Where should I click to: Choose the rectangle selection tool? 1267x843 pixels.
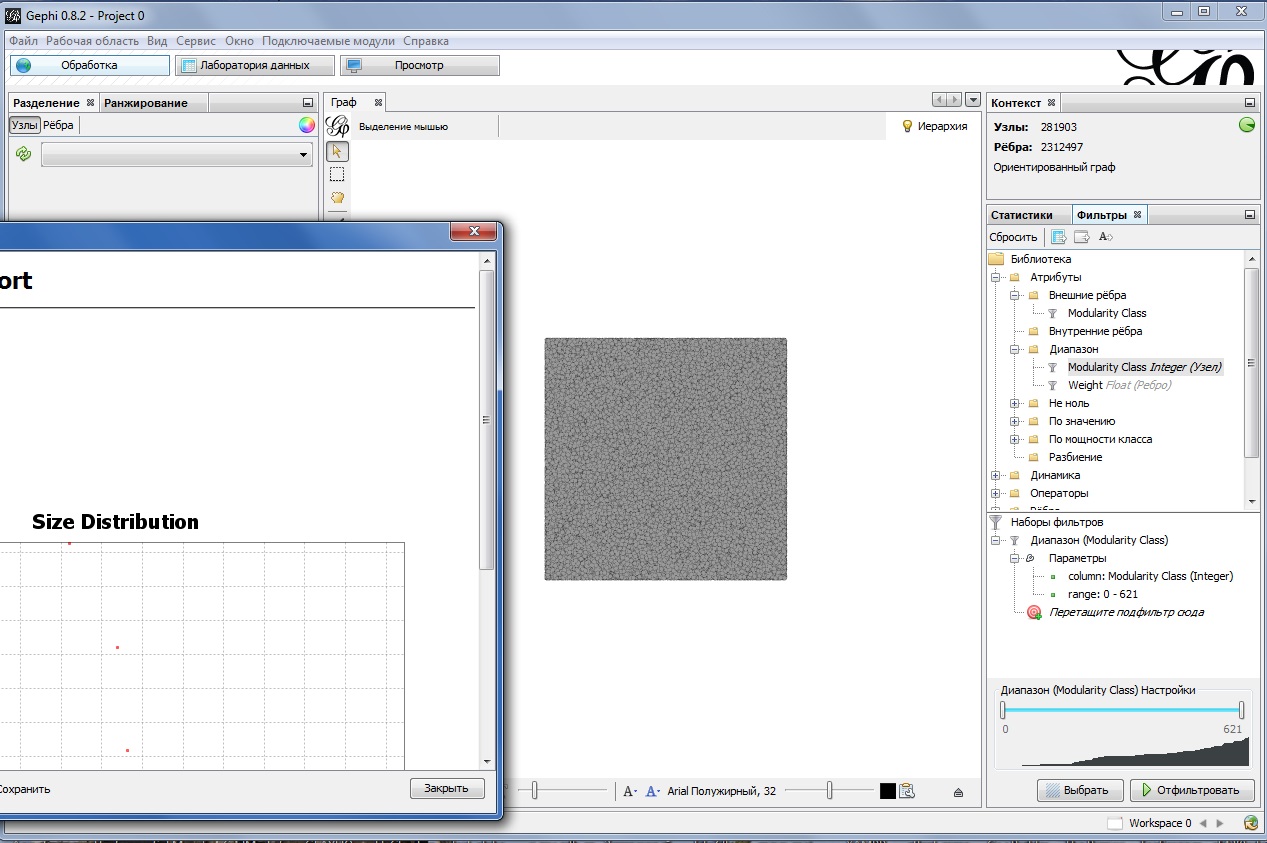[337, 175]
